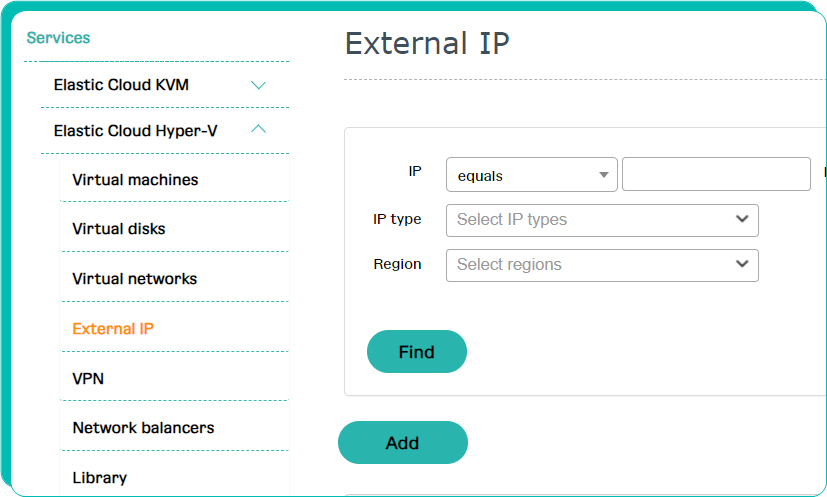Select the Elastic Cloud KVM label

pos(121,85)
